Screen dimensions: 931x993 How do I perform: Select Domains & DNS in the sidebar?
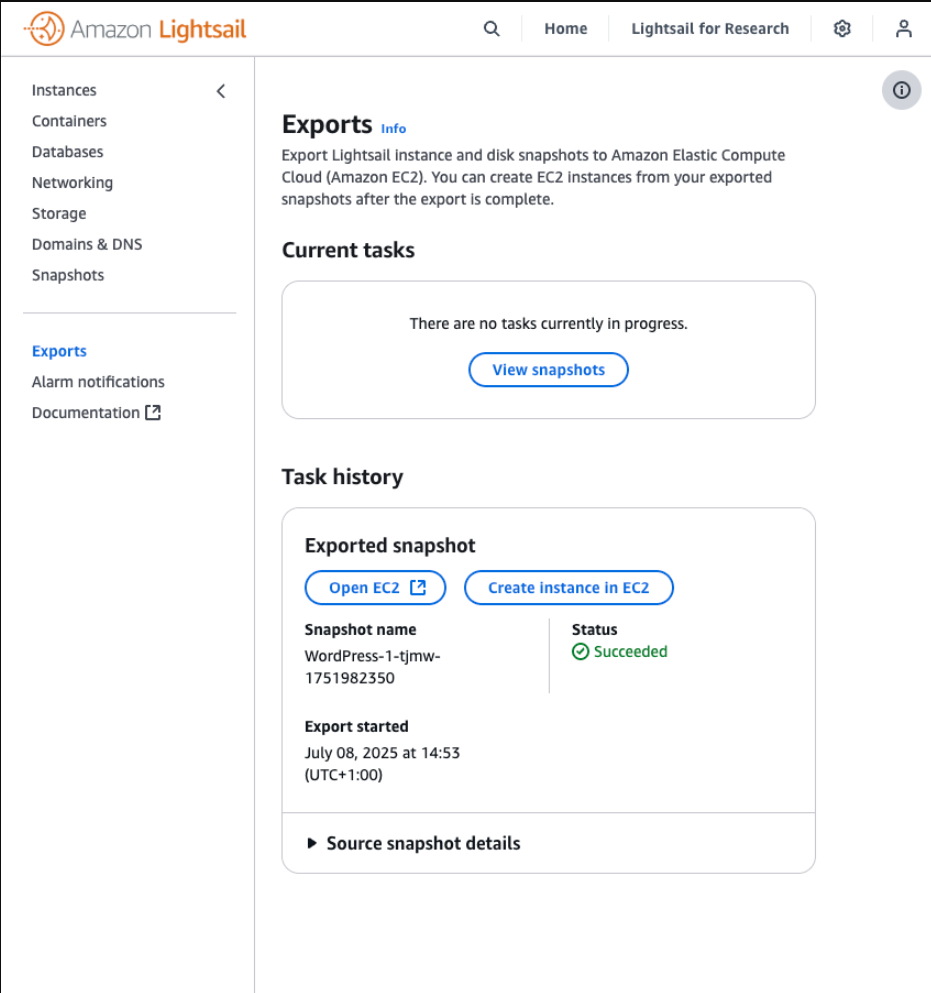pos(87,244)
